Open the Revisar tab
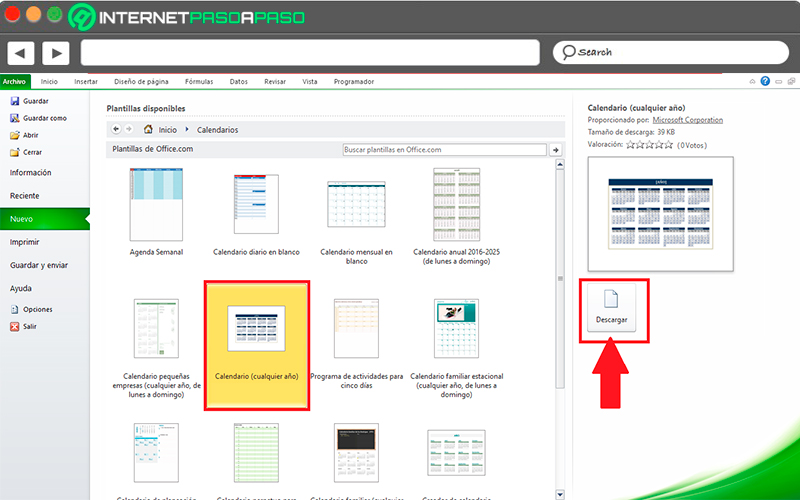The width and height of the screenshot is (800, 500). click(x=275, y=82)
